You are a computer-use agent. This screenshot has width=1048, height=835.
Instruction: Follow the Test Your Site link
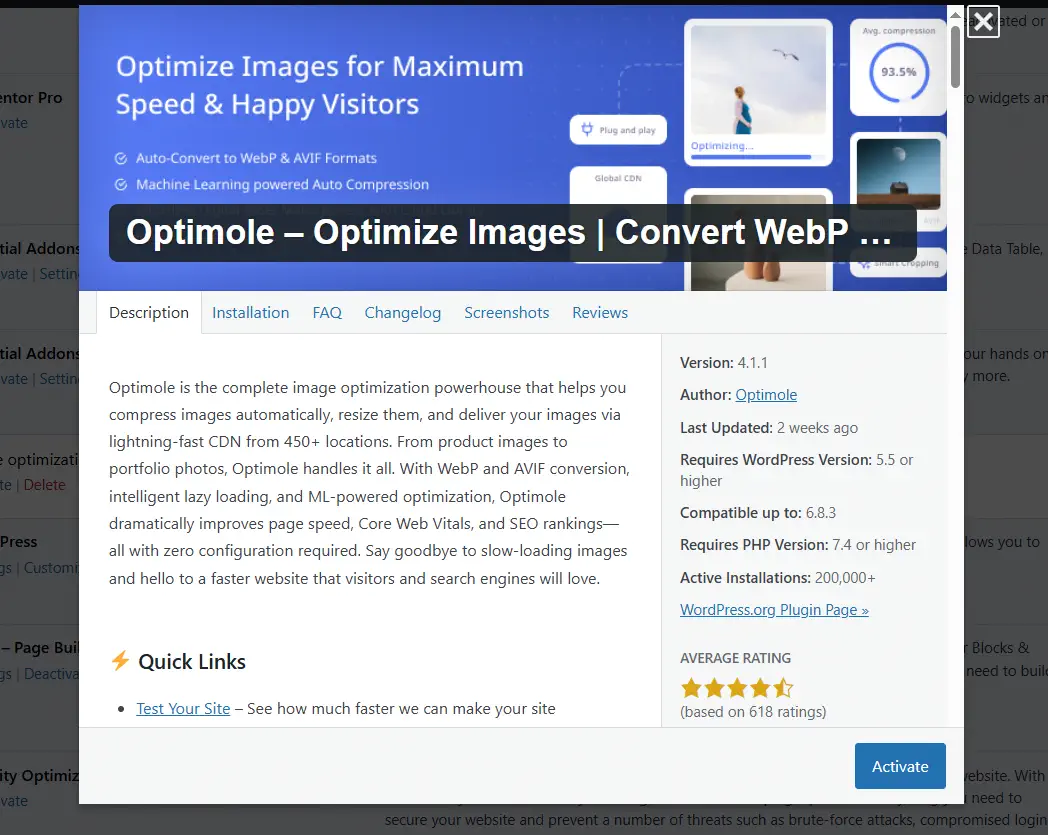click(183, 709)
